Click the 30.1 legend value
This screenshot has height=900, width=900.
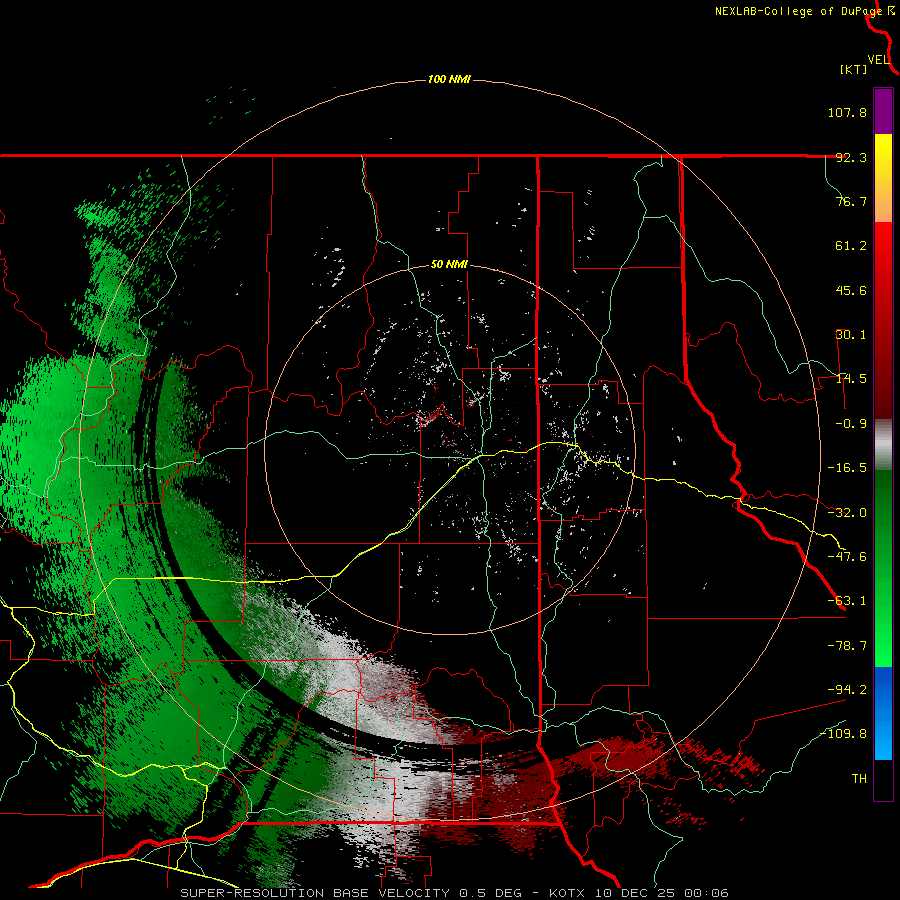click(851, 335)
